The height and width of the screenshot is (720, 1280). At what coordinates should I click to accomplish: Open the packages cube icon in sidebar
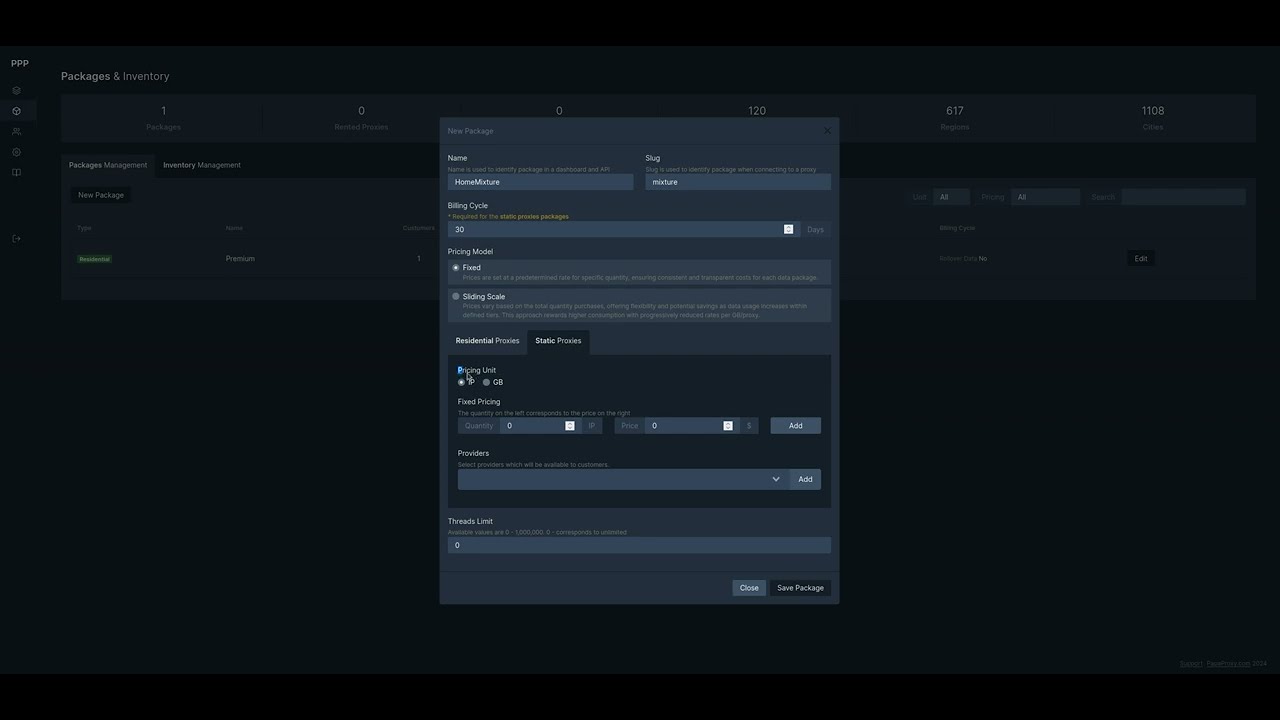tap(16, 111)
